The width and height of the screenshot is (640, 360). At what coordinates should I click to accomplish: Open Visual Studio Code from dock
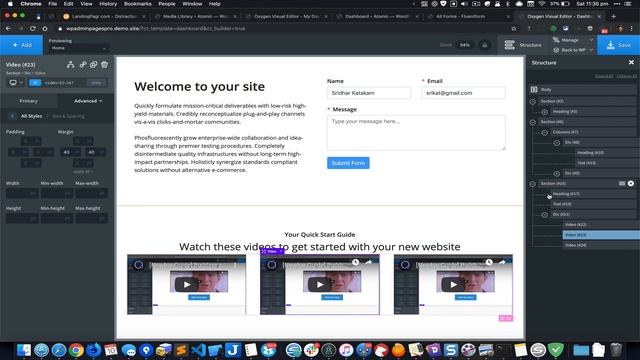[199, 350]
